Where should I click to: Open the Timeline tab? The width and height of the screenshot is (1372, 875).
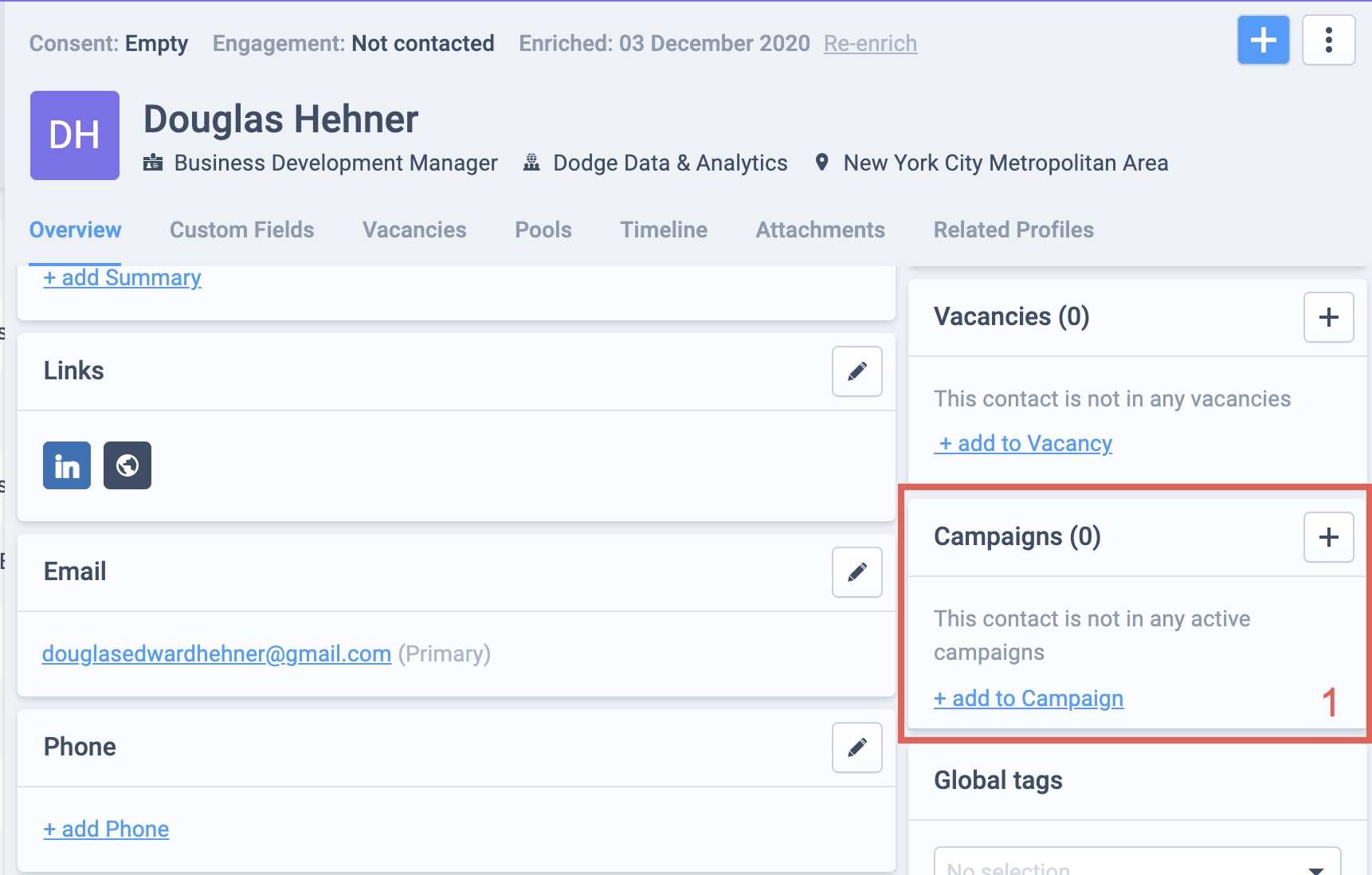(664, 230)
